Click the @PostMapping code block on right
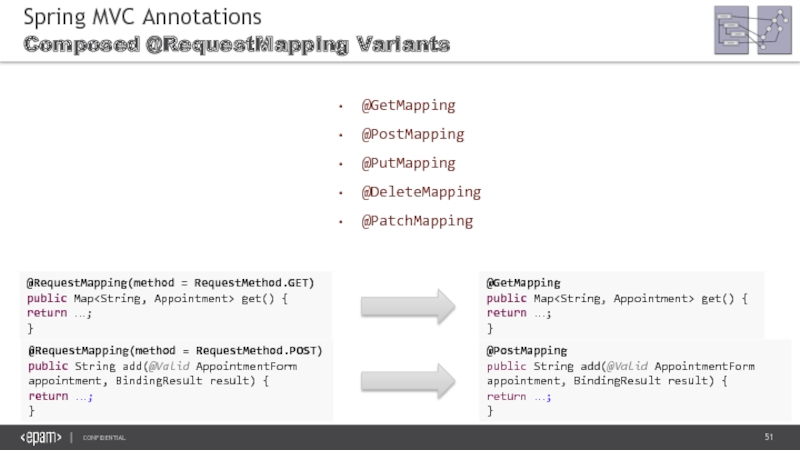Image resolution: width=800 pixels, height=450 pixels. 634,380
